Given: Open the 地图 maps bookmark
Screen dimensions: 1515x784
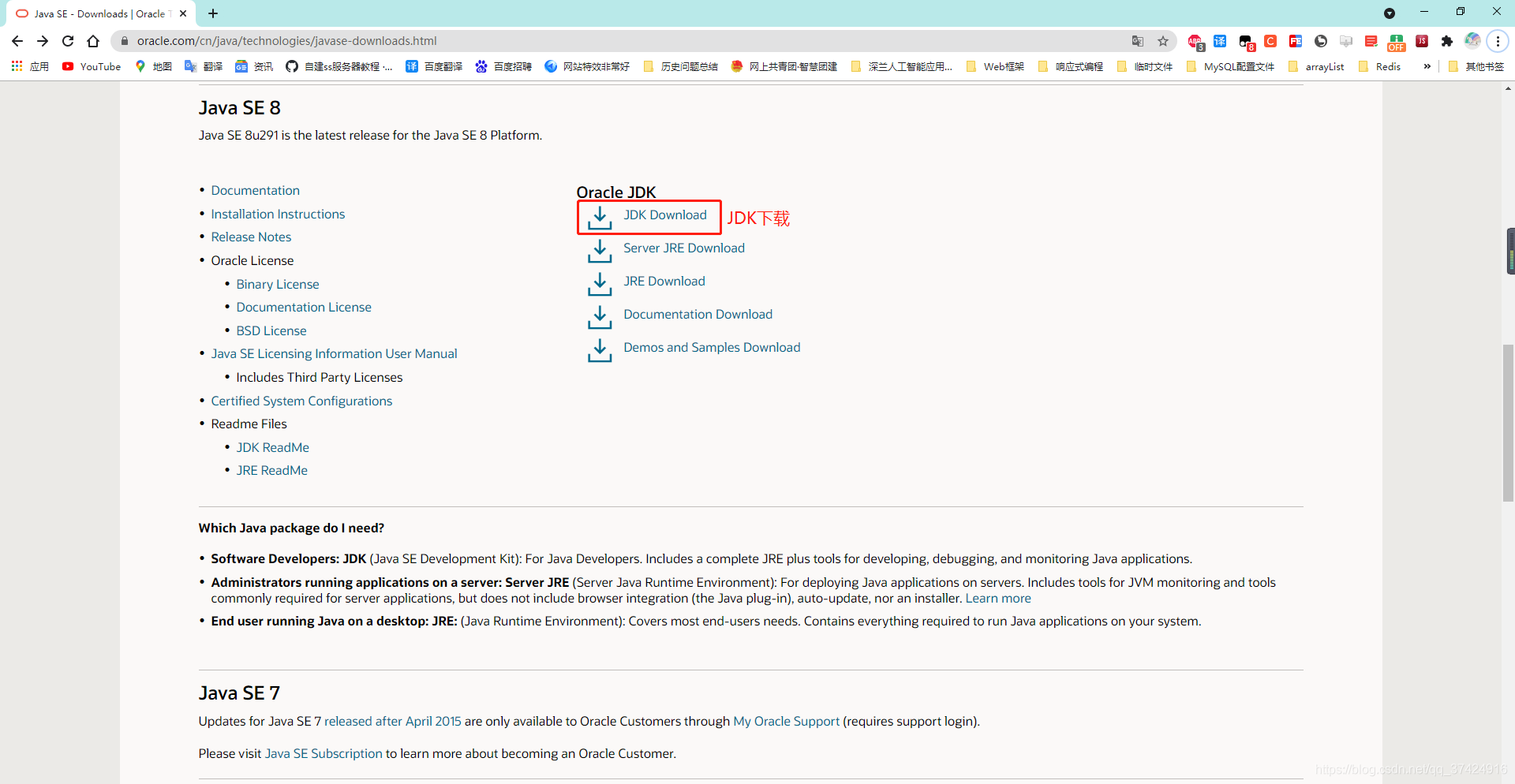Looking at the screenshot, I should (153, 66).
